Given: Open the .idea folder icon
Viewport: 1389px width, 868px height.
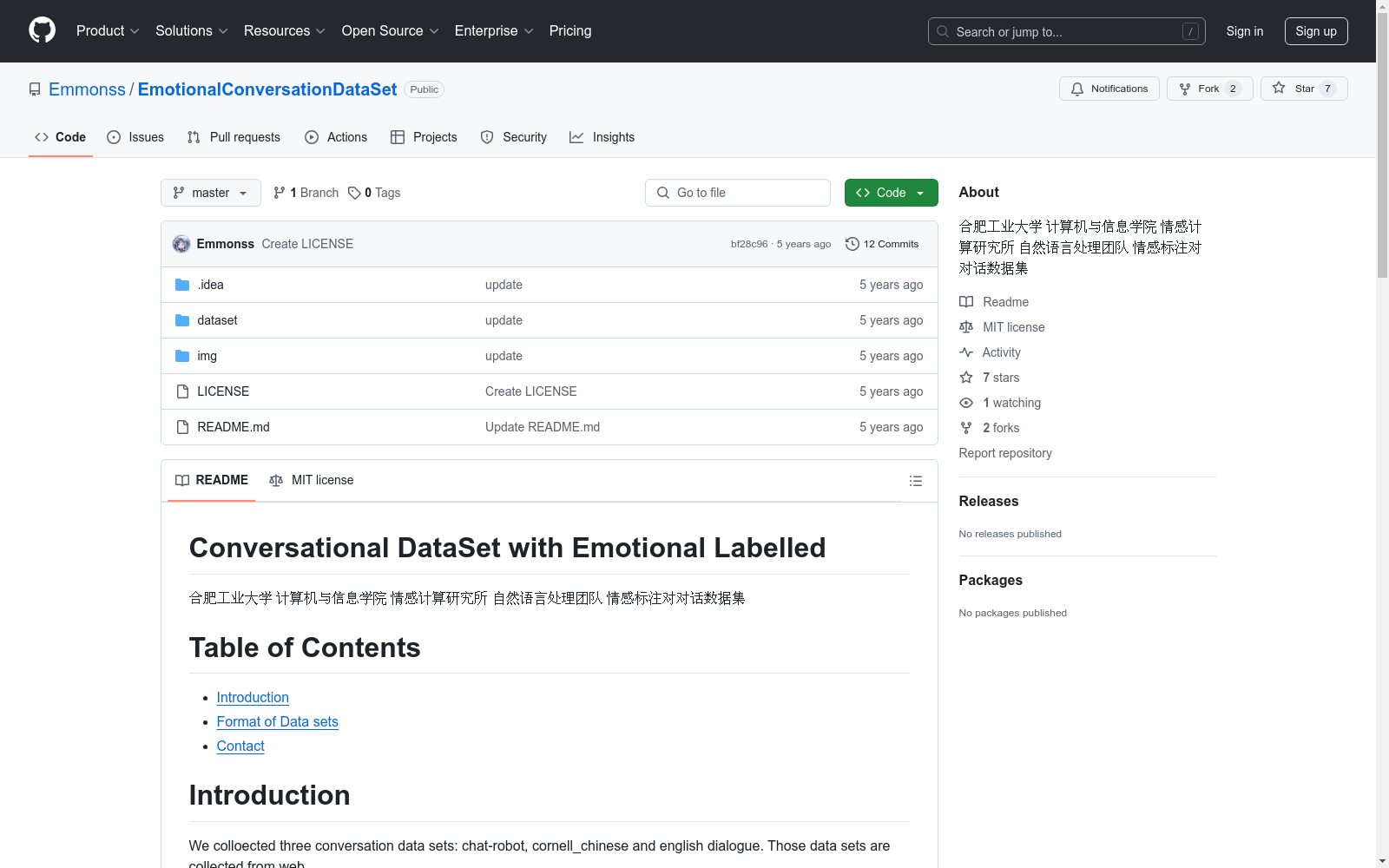Looking at the screenshot, I should pyautogui.click(x=182, y=285).
